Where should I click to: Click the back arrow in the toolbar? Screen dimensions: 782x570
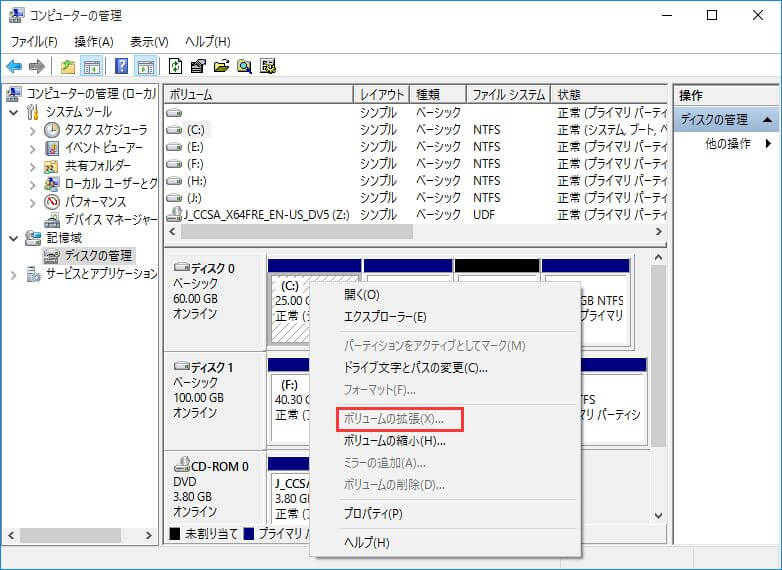coord(14,67)
